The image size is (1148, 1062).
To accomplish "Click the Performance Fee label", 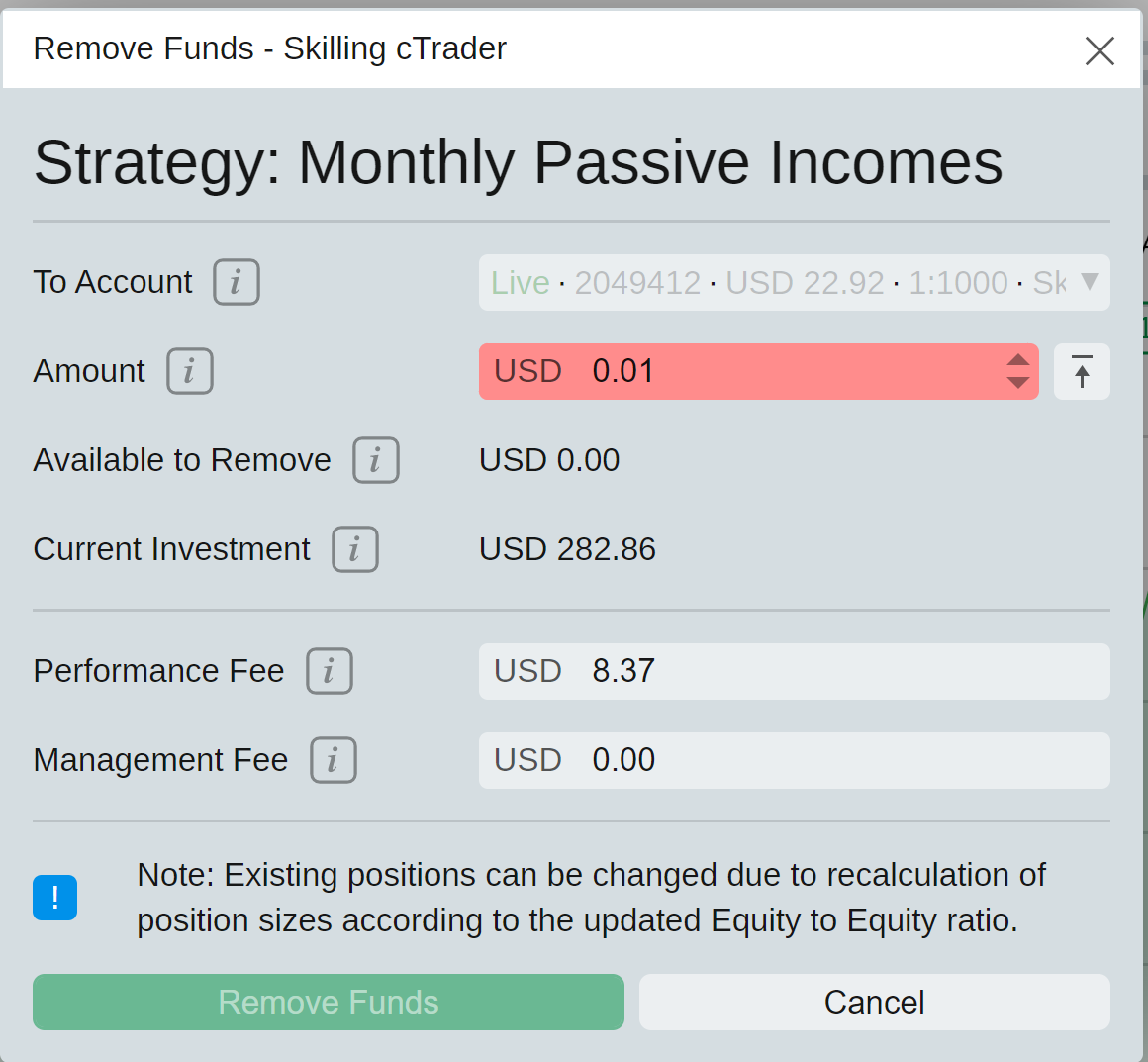I will pyautogui.click(x=159, y=671).
